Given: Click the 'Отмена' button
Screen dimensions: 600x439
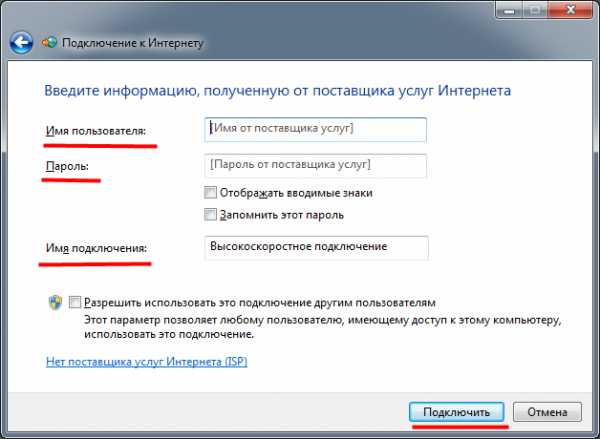Looking at the screenshot, I should click(x=547, y=412).
